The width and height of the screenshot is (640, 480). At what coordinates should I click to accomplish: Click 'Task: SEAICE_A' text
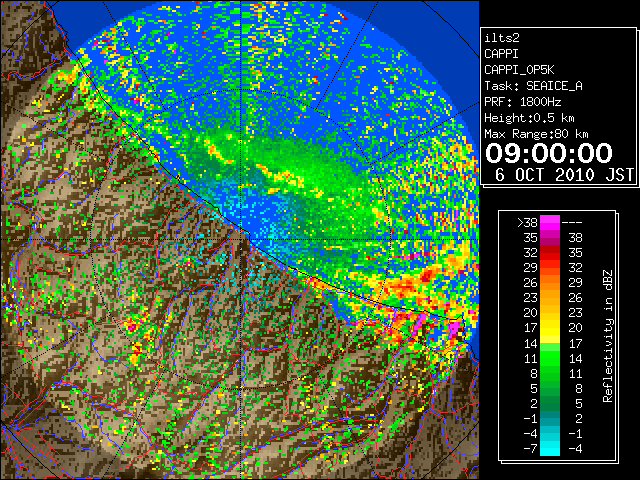point(533,86)
